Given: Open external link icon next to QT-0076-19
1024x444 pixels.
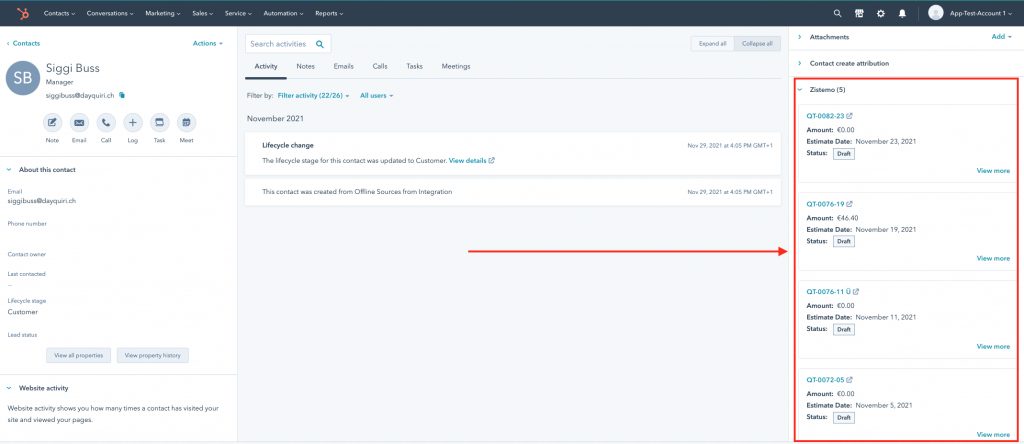Looking at the screenshot, I should (850, 204).
